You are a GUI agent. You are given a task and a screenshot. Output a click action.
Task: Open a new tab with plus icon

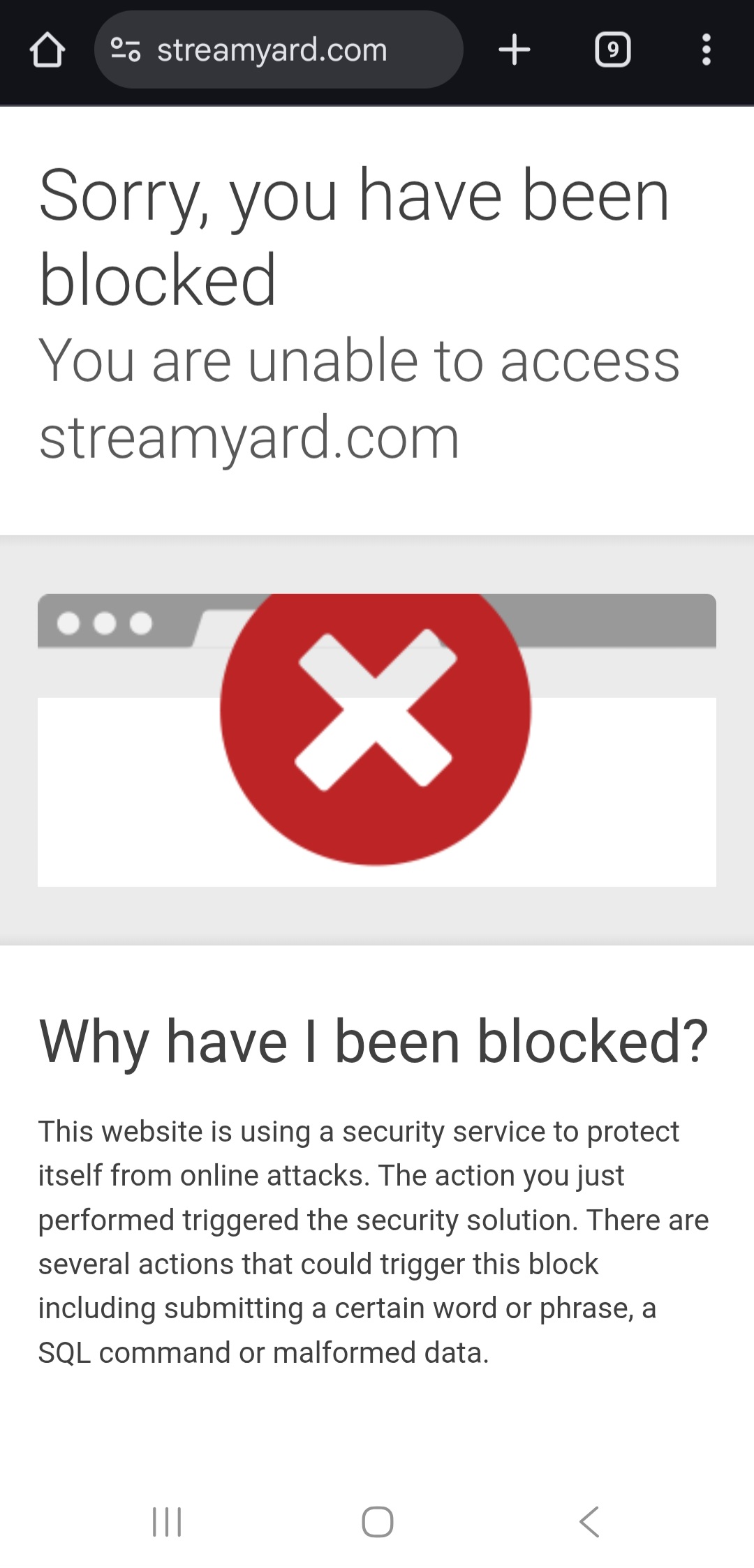(515, 50)
